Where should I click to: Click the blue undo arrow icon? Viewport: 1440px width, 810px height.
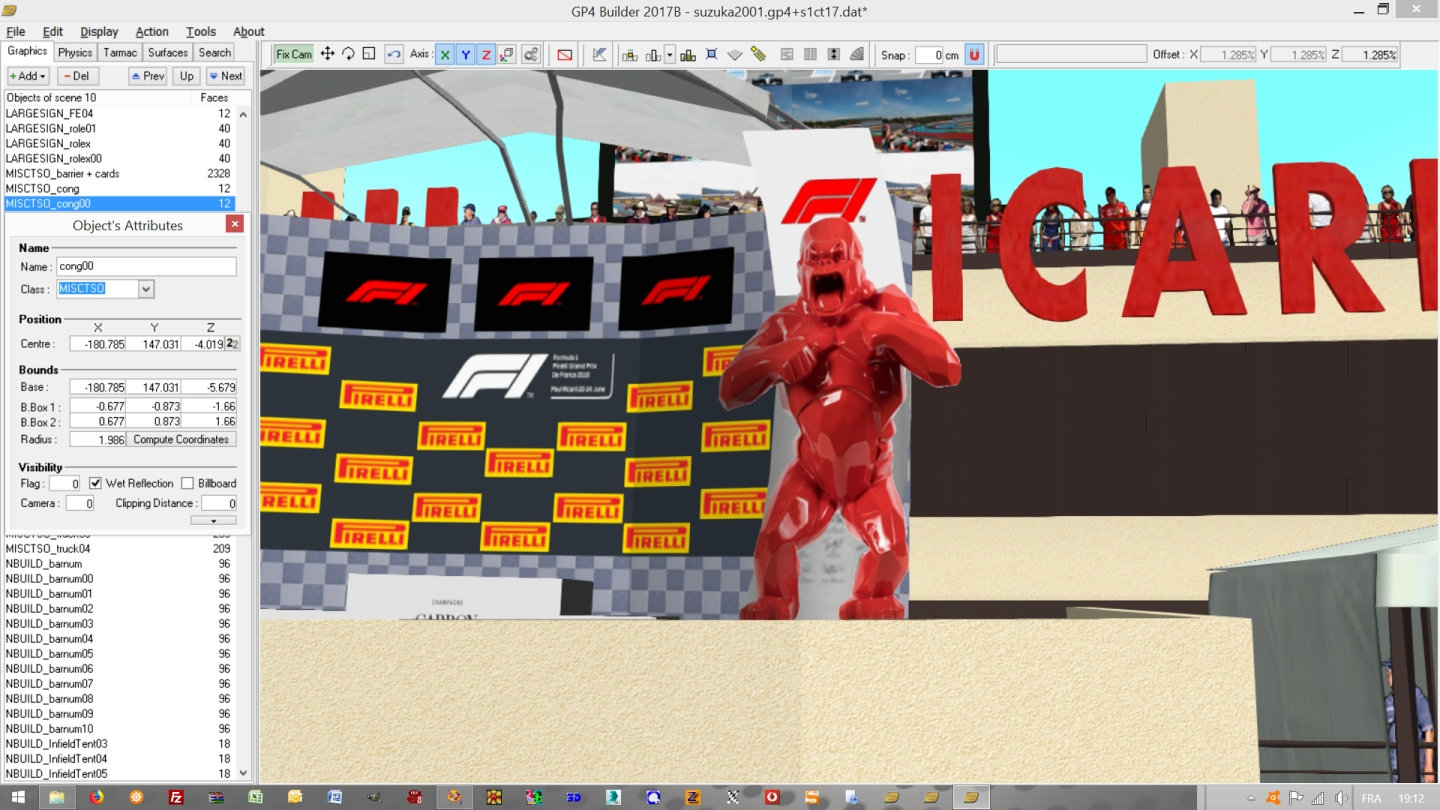pyautogui.click(x=394, y=54)
